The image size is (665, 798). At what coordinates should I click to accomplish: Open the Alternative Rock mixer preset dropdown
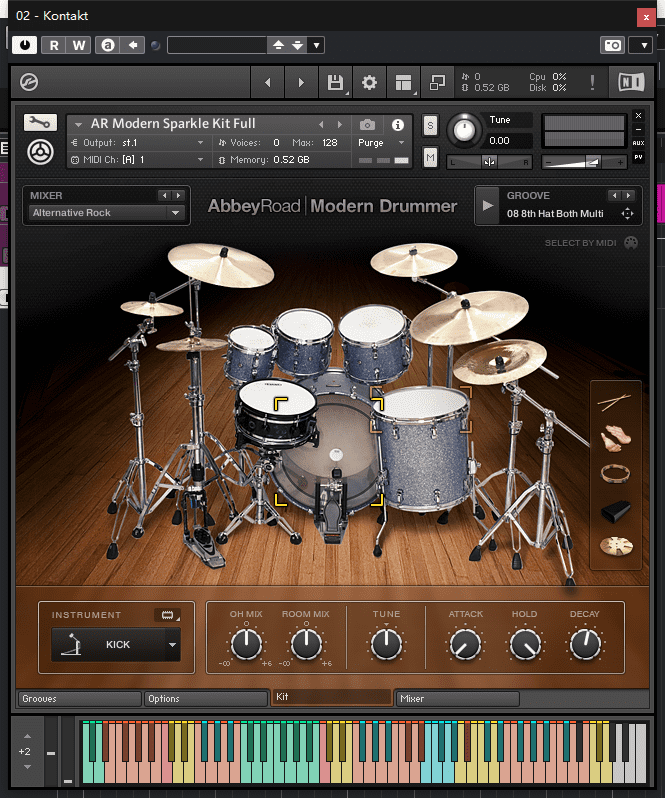(106, 213)
